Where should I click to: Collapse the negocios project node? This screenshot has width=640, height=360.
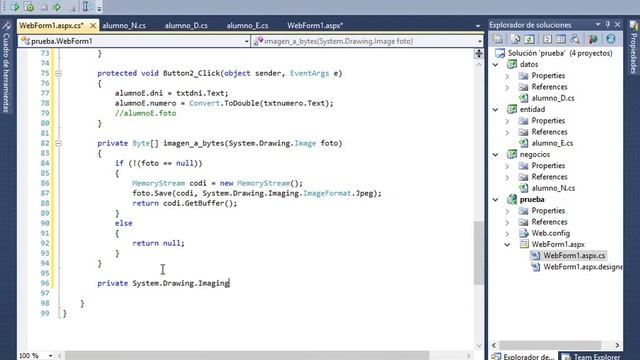click(496, 155)
